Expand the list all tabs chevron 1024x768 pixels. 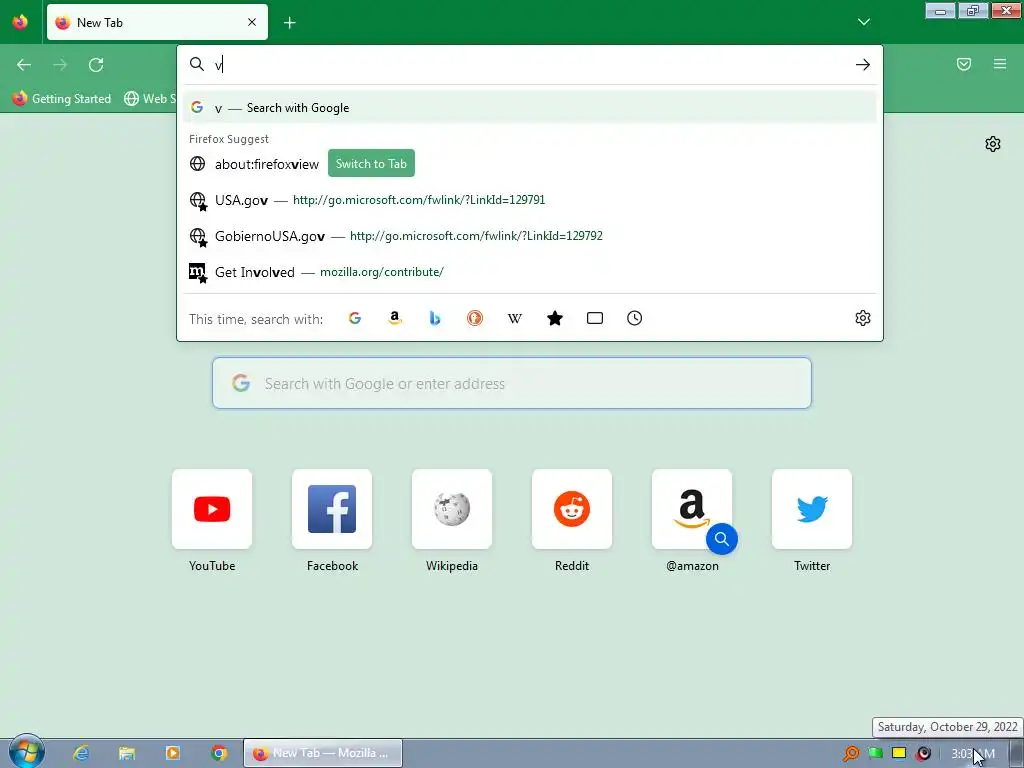[x=863, y=22]
